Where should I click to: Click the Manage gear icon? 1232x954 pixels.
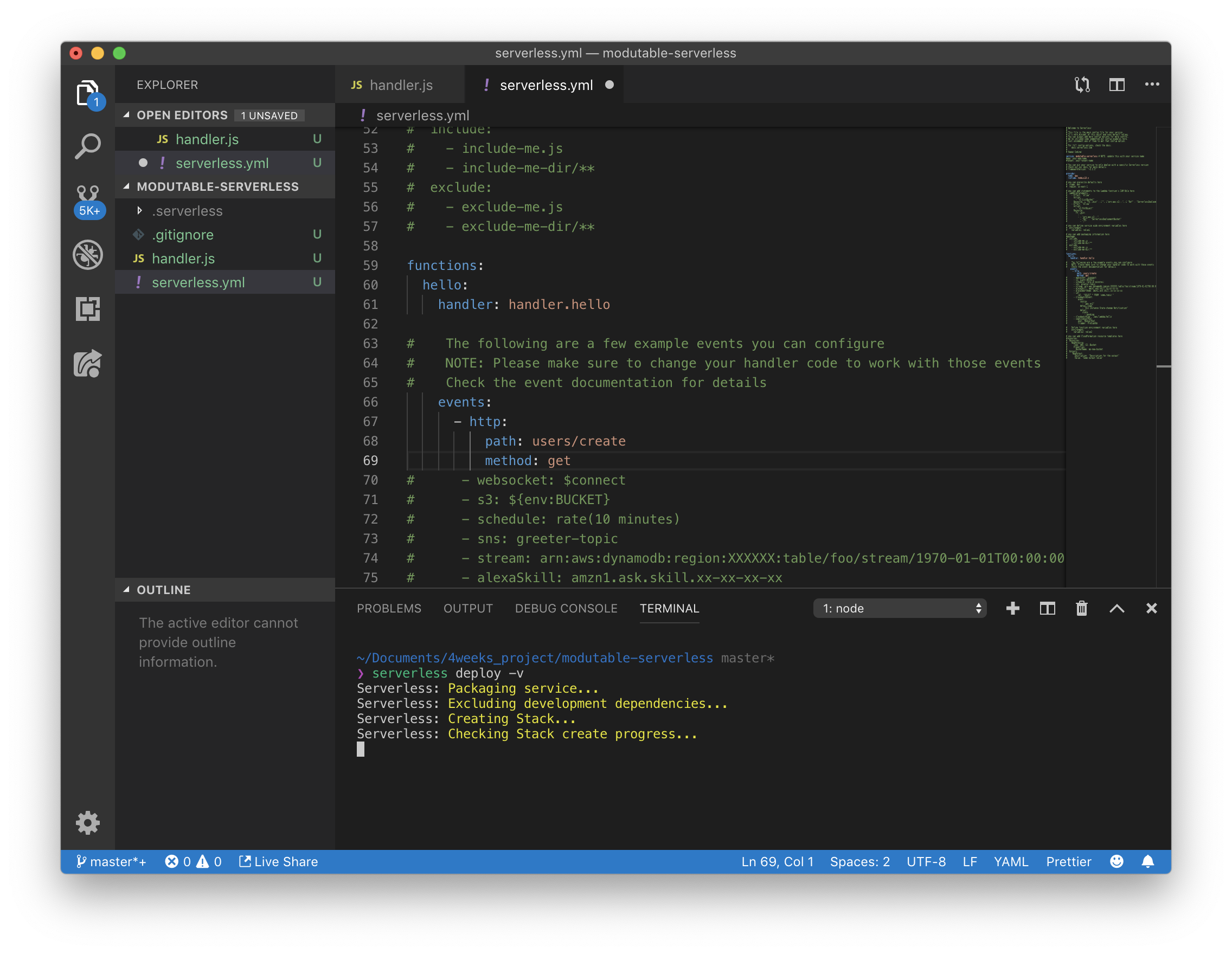pos(87,823)
